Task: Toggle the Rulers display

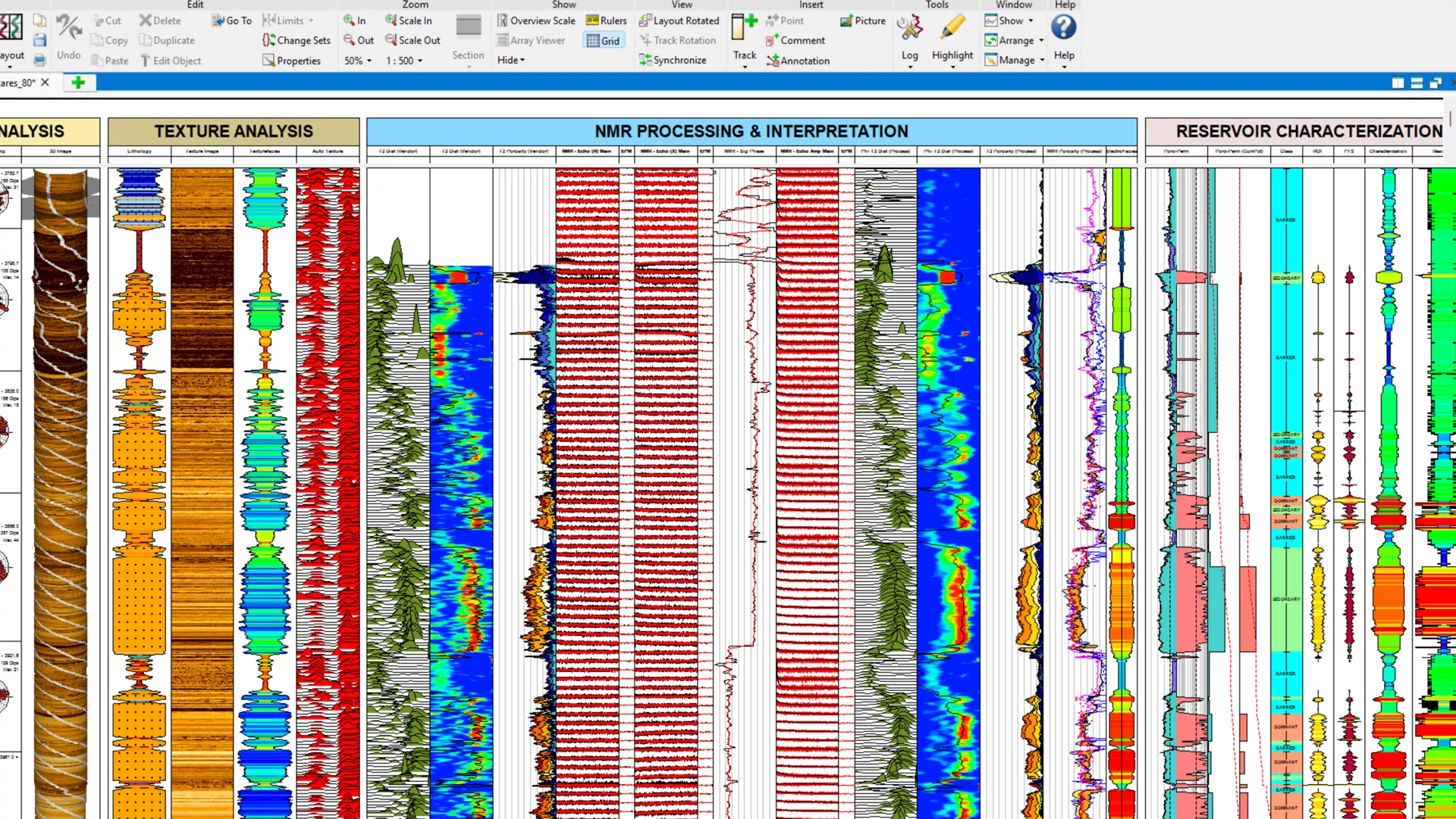Action: pyautogui.click(x=606, y=20)
